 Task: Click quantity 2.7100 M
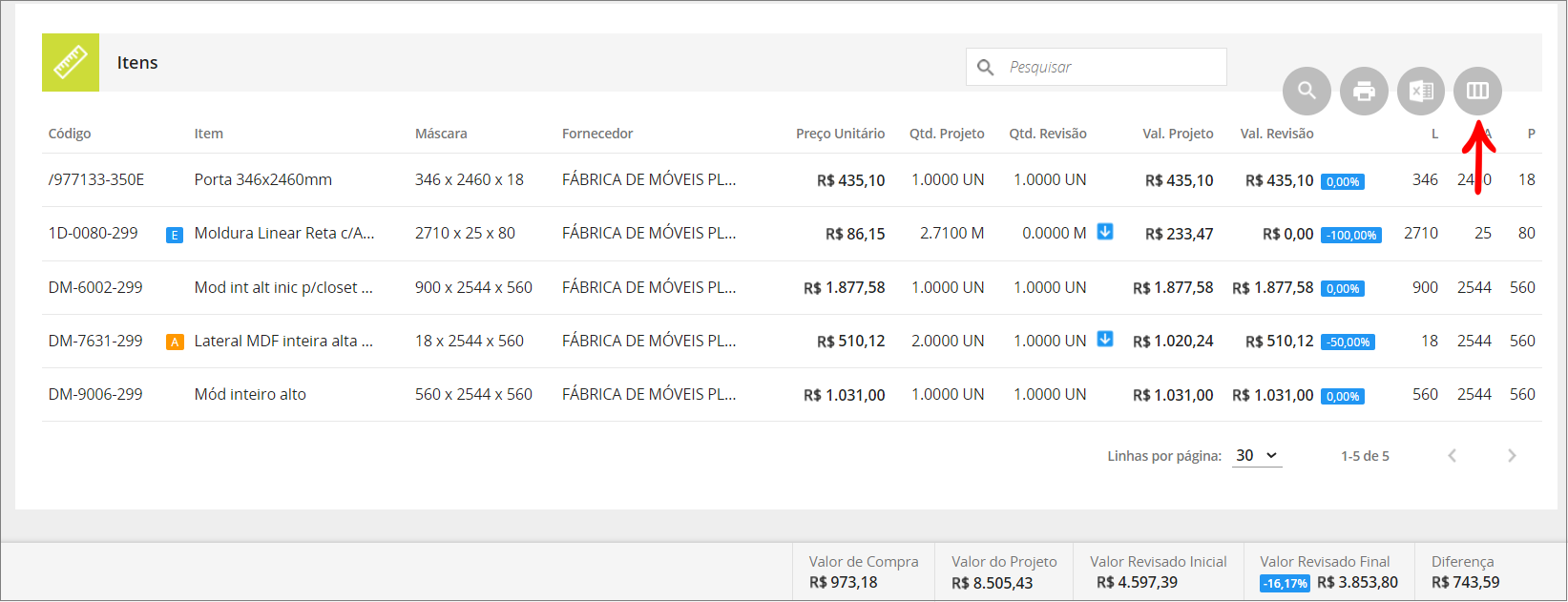(952, 233)
